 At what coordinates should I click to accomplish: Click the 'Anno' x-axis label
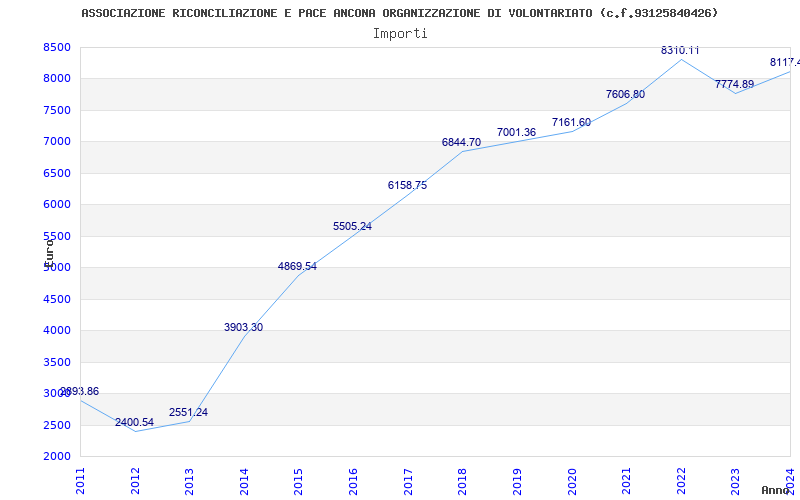point(776,490)
